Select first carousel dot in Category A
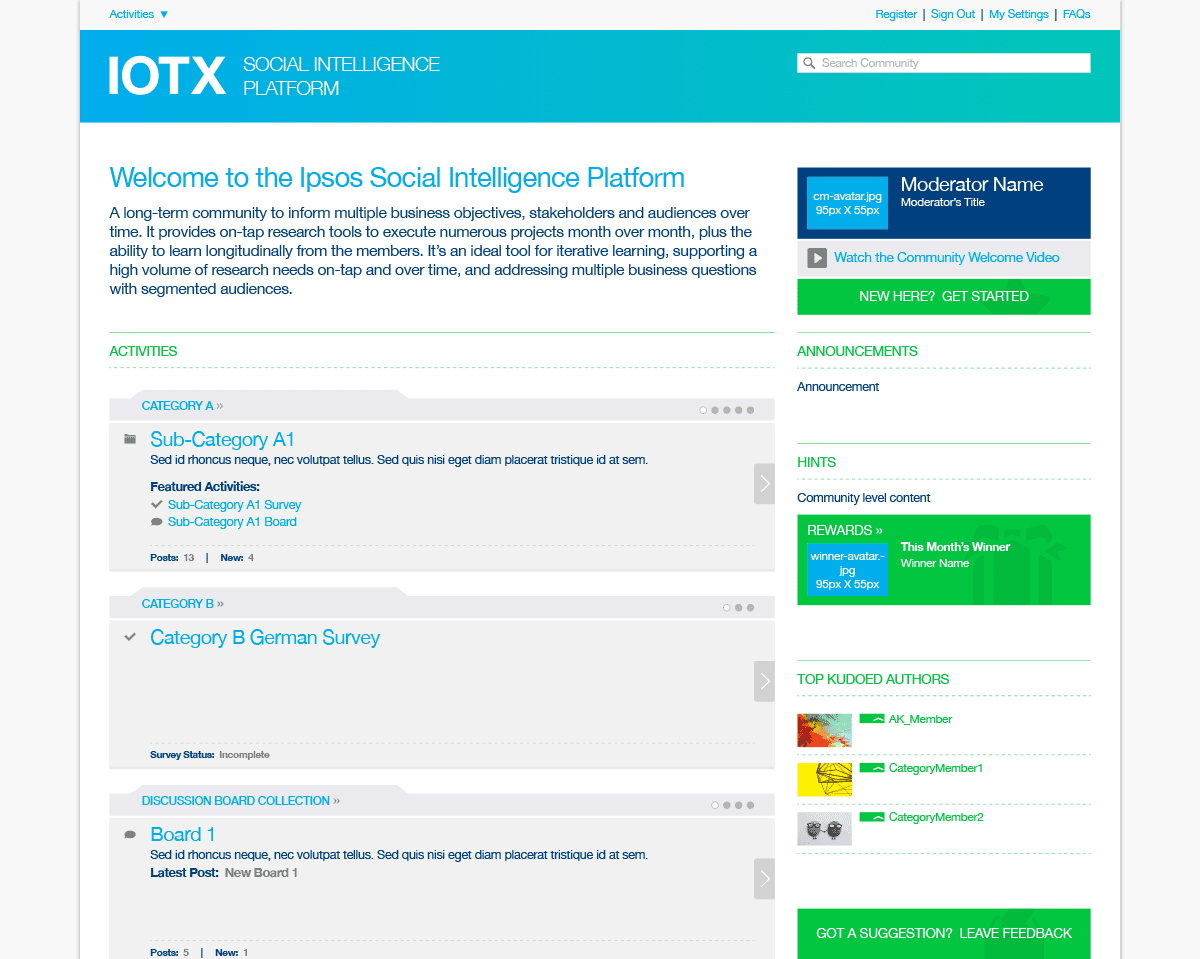1200x959 pixels. click(703, 410)
